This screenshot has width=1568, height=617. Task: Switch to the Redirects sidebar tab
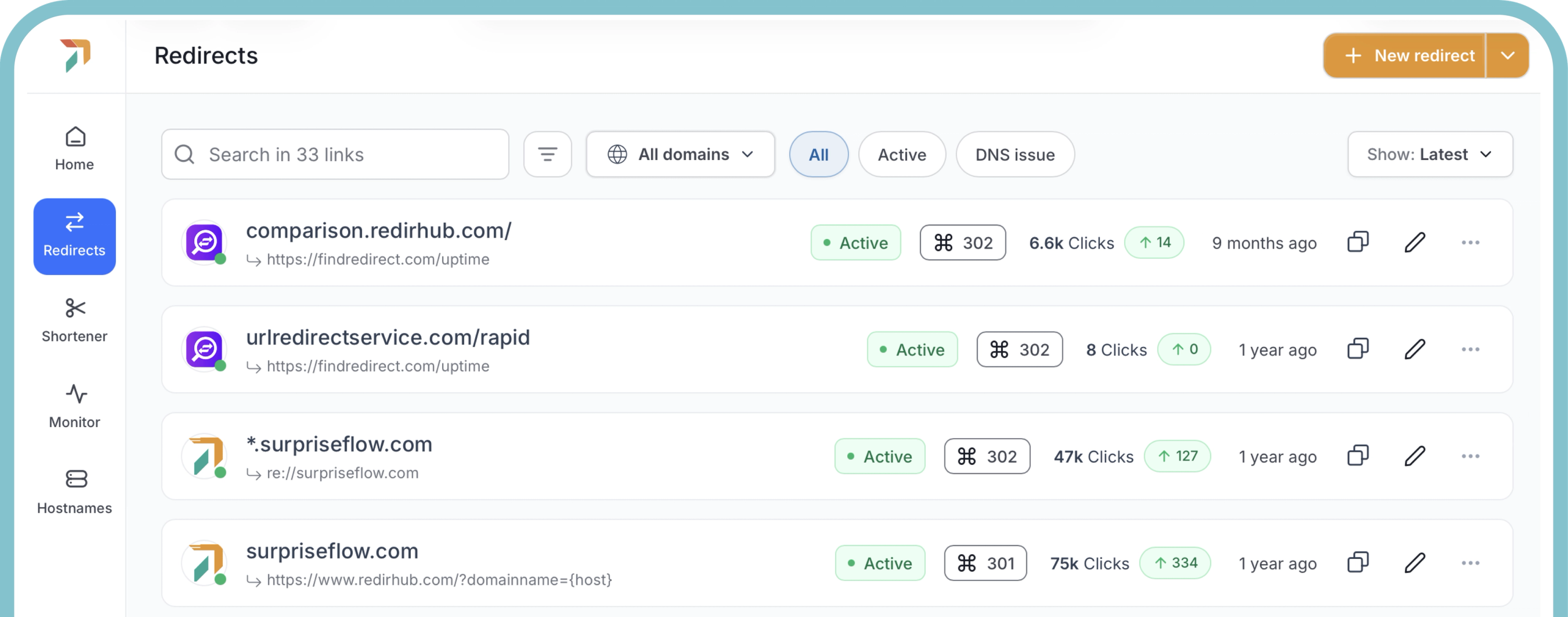pyautogui.click(x=75, y=236)
